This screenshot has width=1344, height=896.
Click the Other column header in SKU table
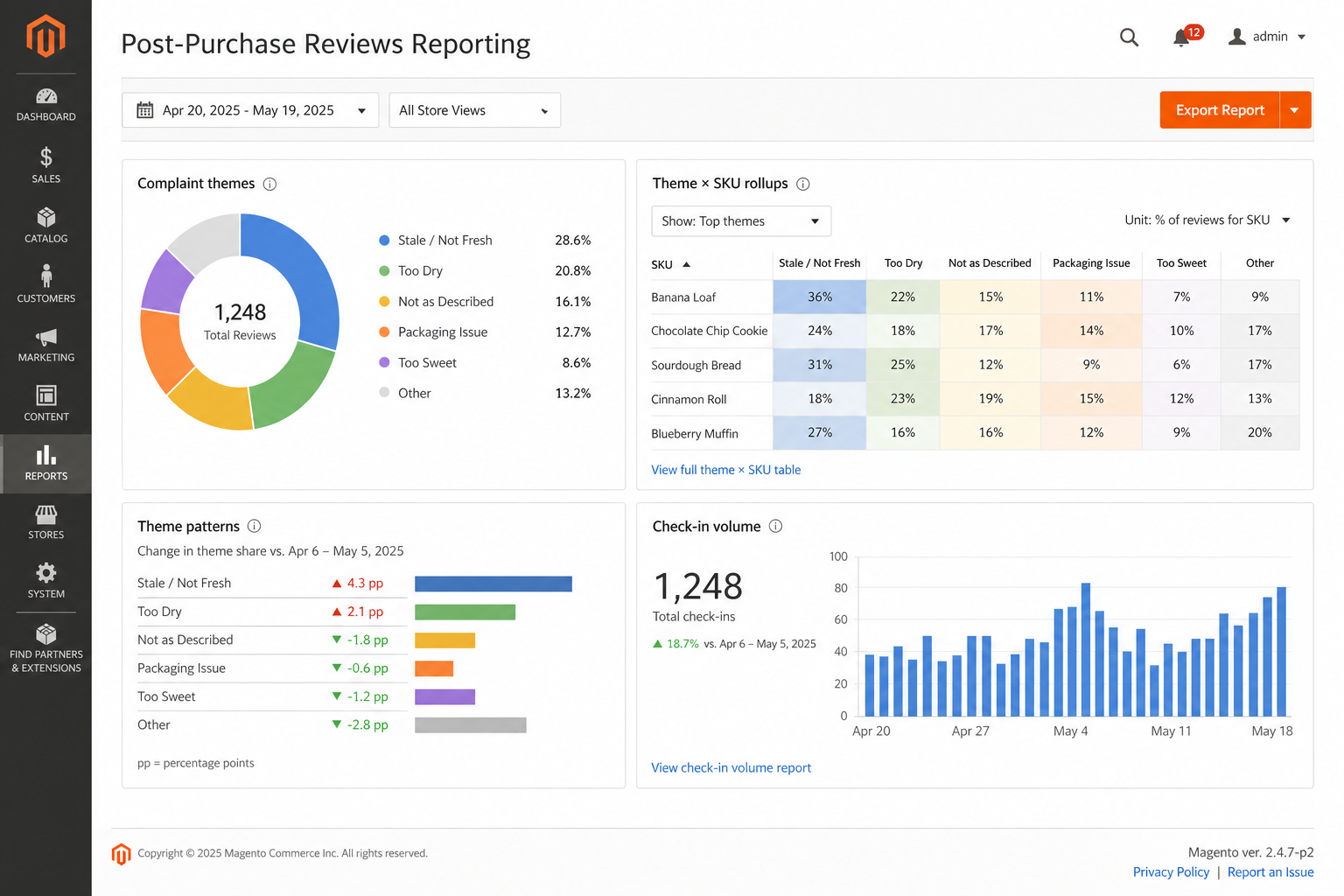click(1260, 263)
